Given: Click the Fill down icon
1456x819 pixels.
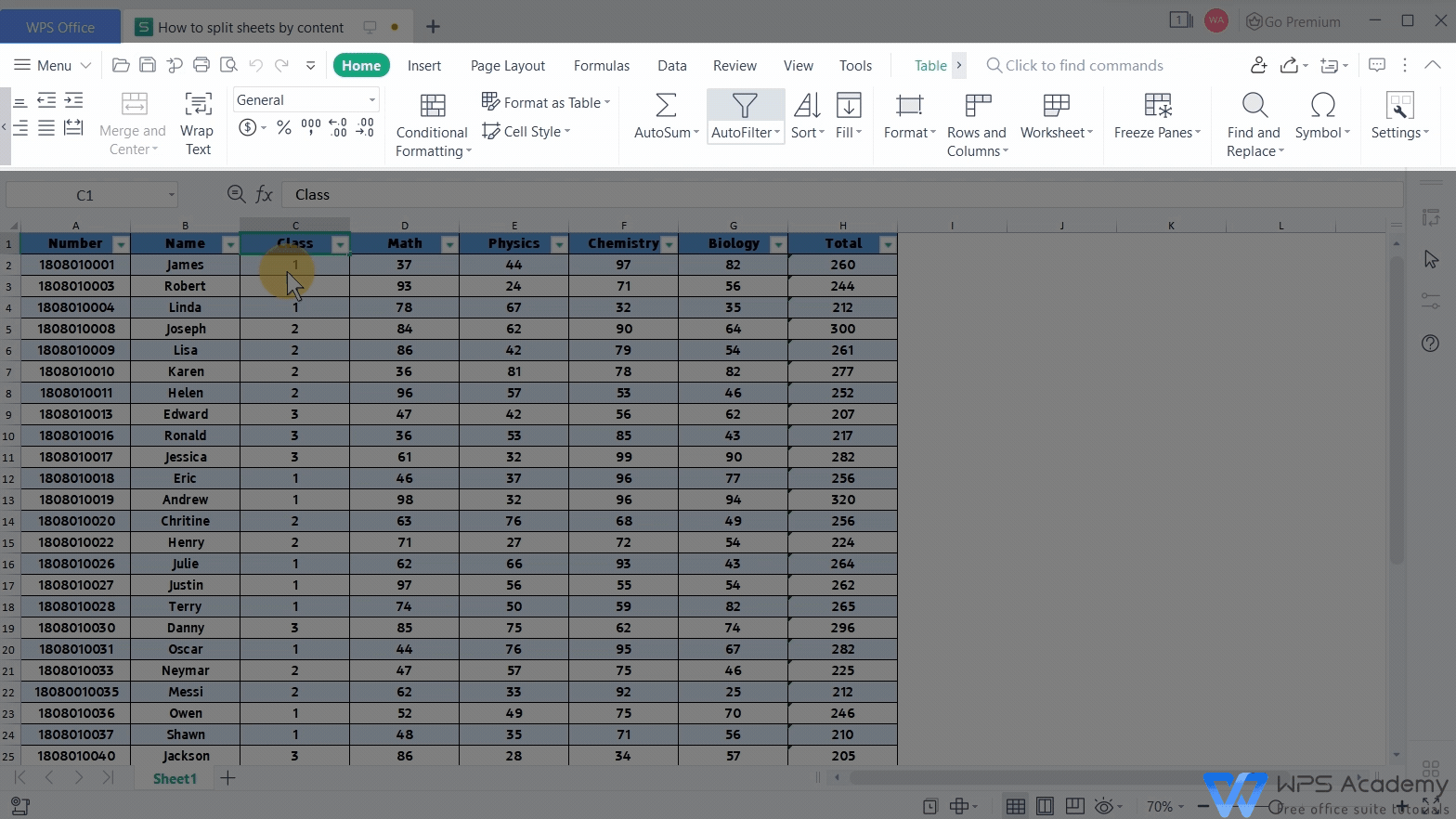Looking at the screenshot, I should [x=849, y=105].
